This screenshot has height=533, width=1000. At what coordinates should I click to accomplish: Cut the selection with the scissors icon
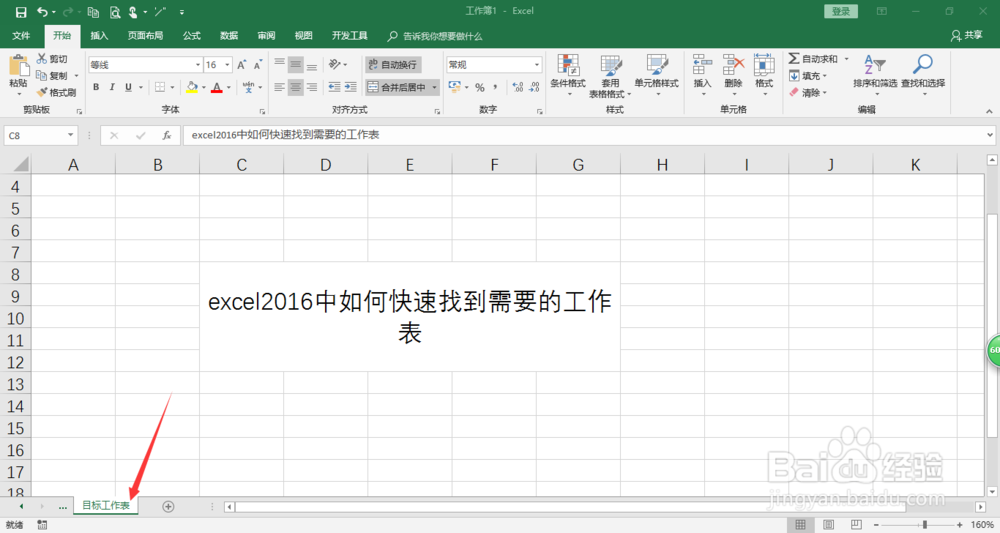(x=42, y=59)
